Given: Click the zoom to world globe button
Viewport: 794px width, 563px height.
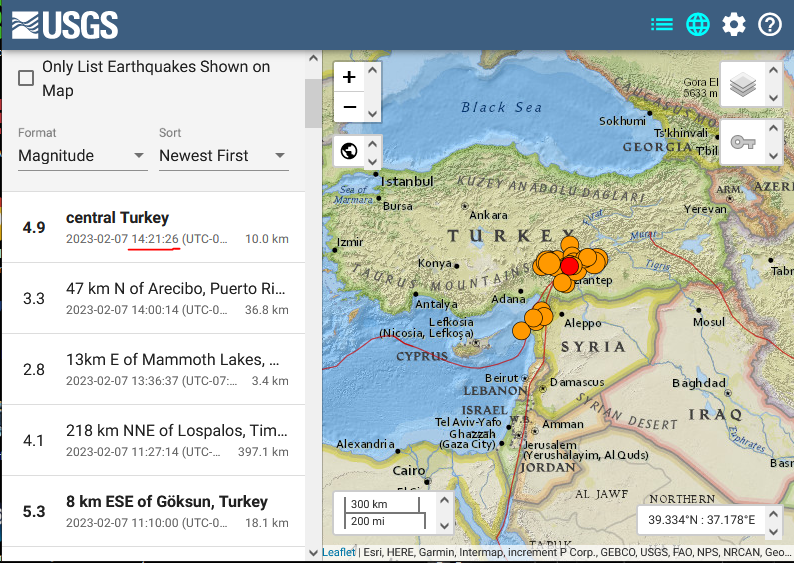Looking at the screenshot, I should [x=349, y=151].
